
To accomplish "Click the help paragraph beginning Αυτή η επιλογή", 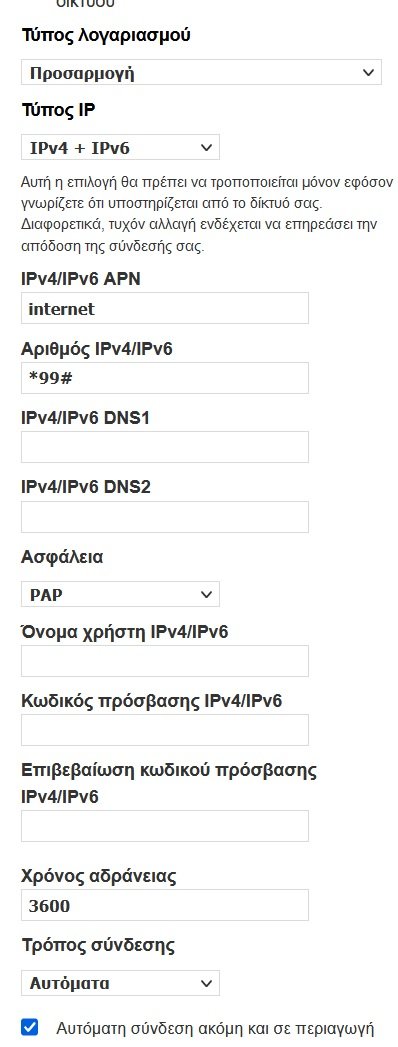I will coord(207,214).
